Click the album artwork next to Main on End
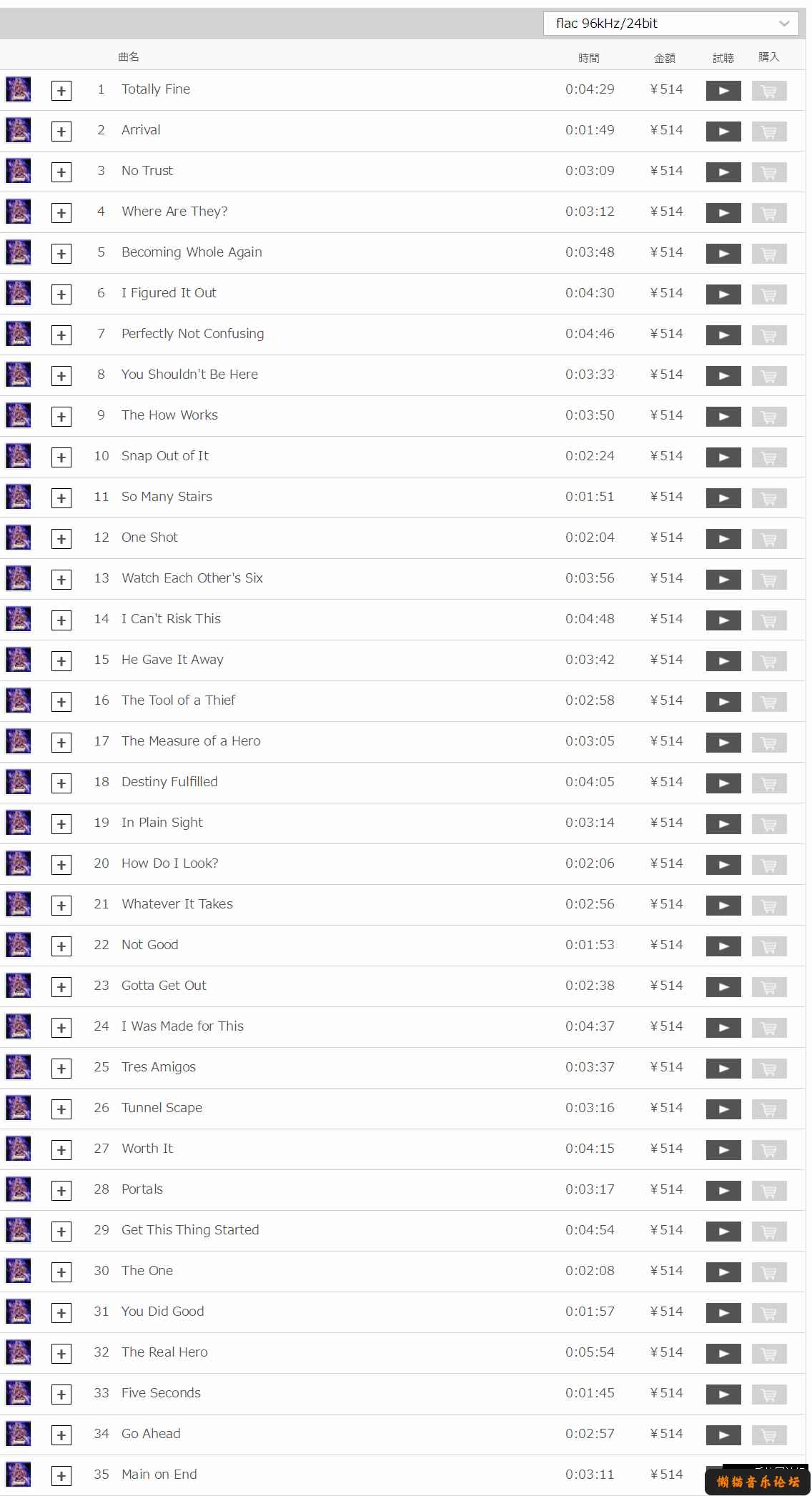812x1496 pixels. [x=19, y=1475]
